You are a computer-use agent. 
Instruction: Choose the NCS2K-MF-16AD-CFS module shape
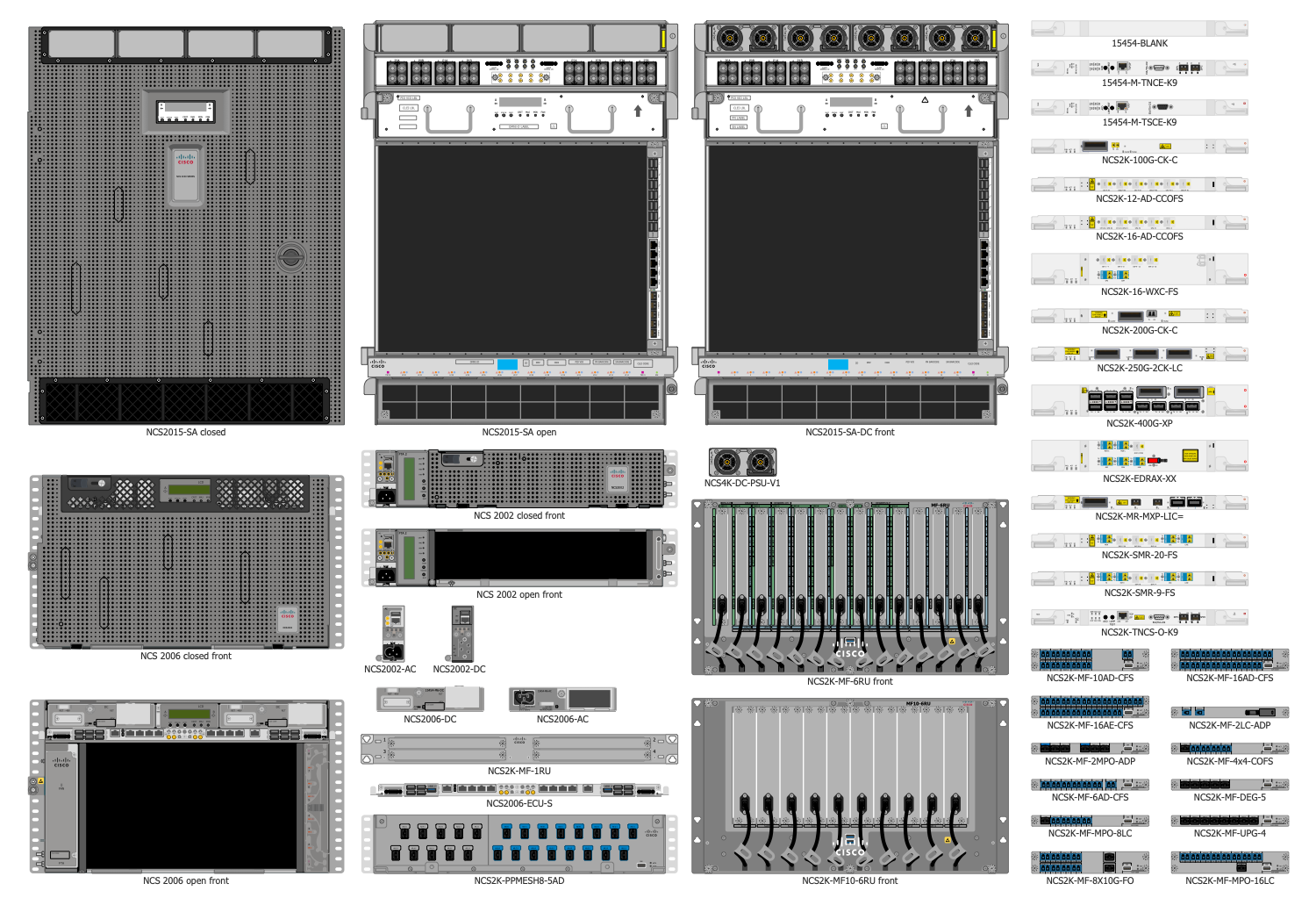click(x=1230, y=660)
